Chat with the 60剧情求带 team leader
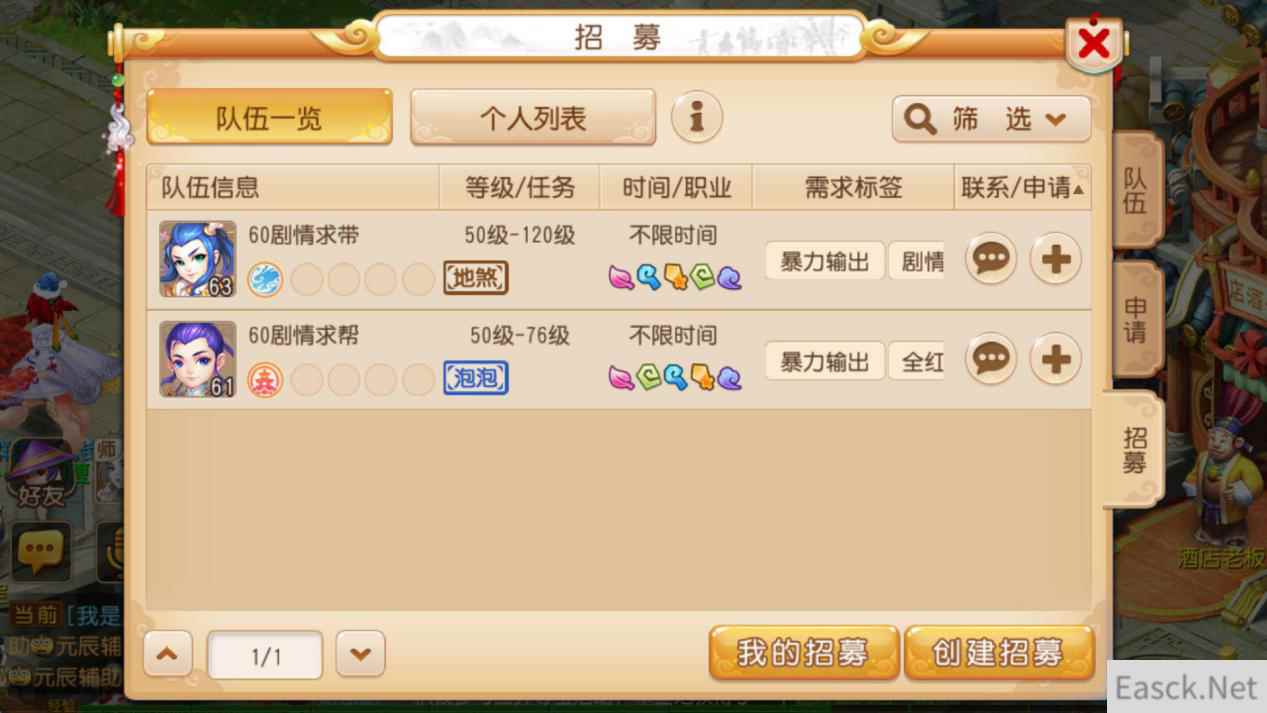Image resolution: width=1267 pixels, height=713 pixels. (991, 259)
